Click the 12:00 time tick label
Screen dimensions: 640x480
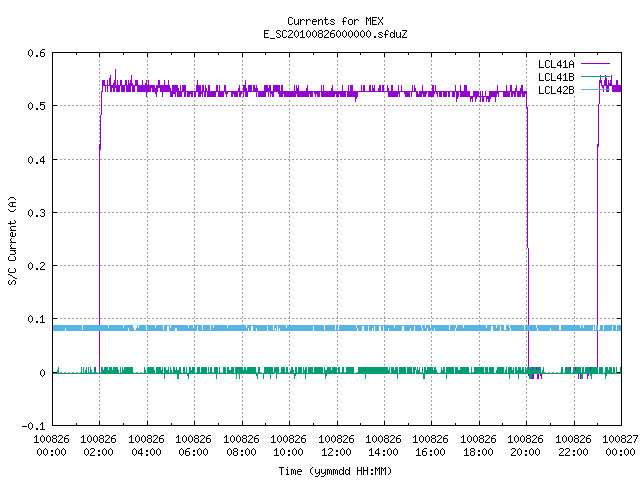(x=336, y=452)
